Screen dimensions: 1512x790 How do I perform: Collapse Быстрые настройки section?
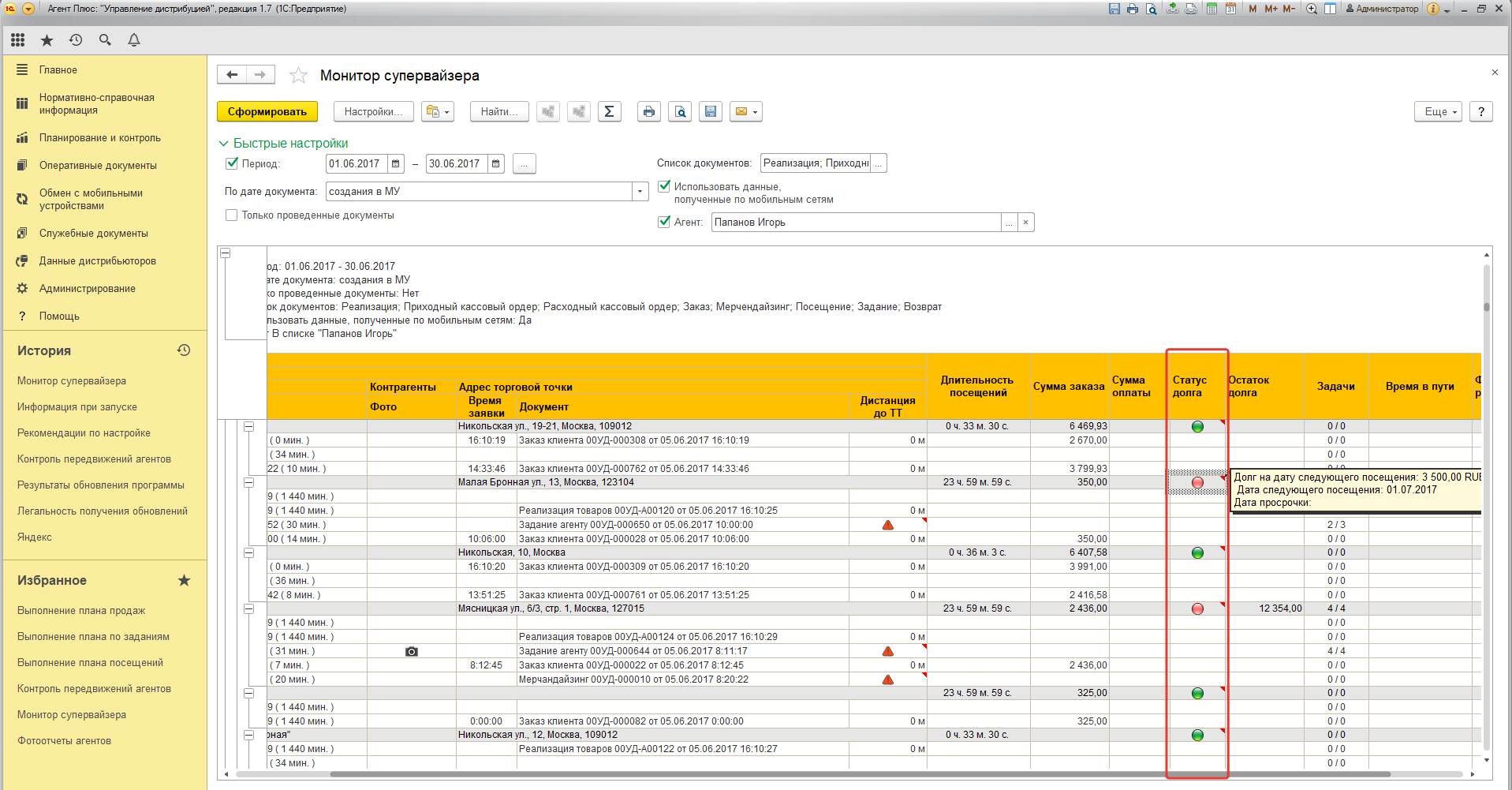coord(222,144)
